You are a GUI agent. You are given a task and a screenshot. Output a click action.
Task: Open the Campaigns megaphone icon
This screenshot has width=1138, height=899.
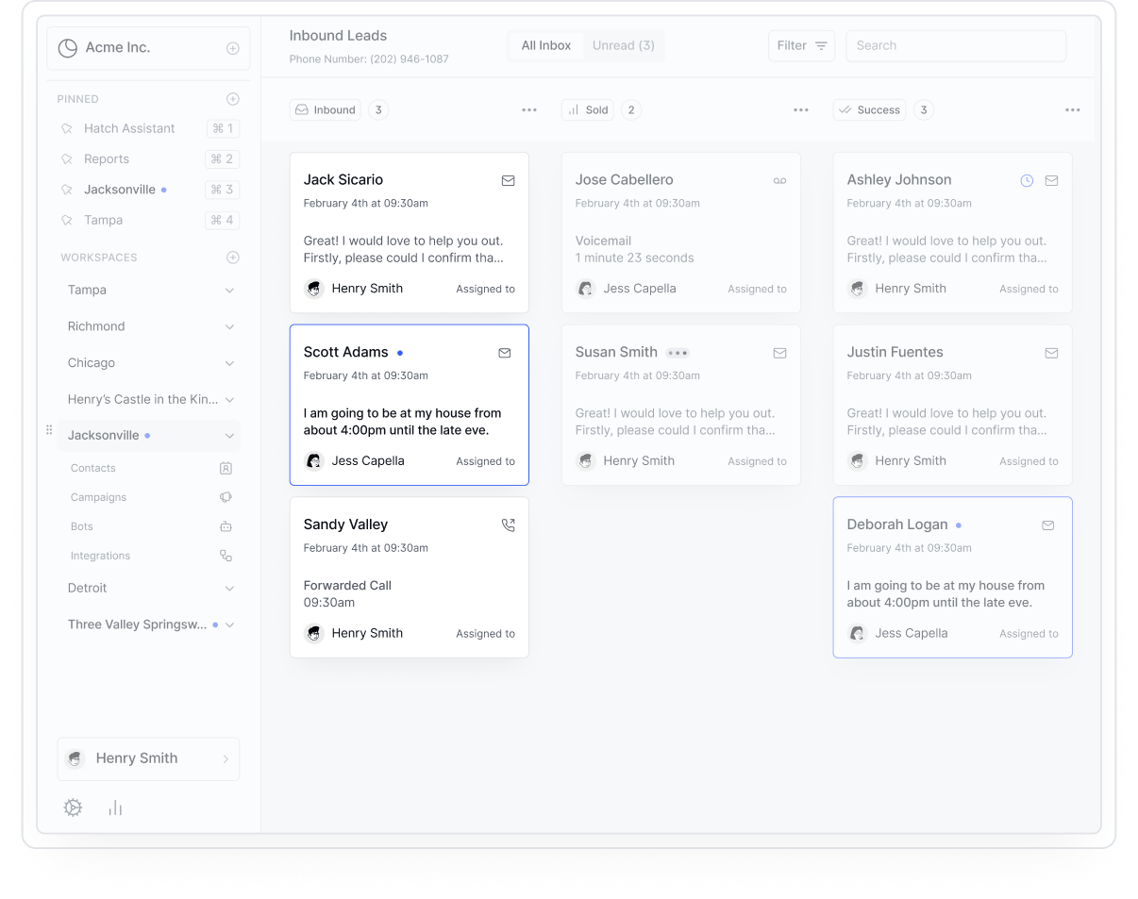(226, 496)
